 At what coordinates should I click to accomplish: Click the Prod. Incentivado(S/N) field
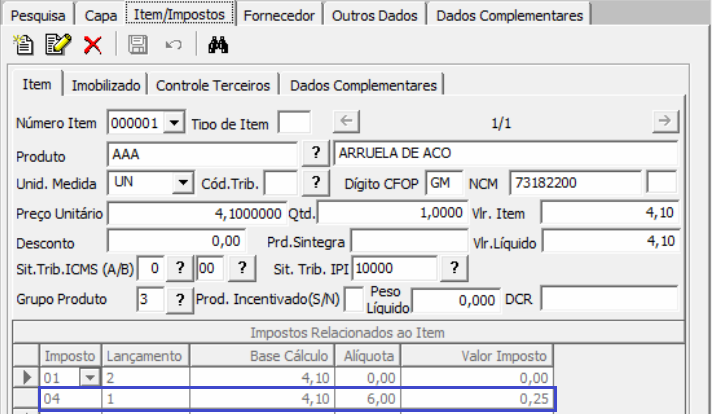click(x=353, y=300)
